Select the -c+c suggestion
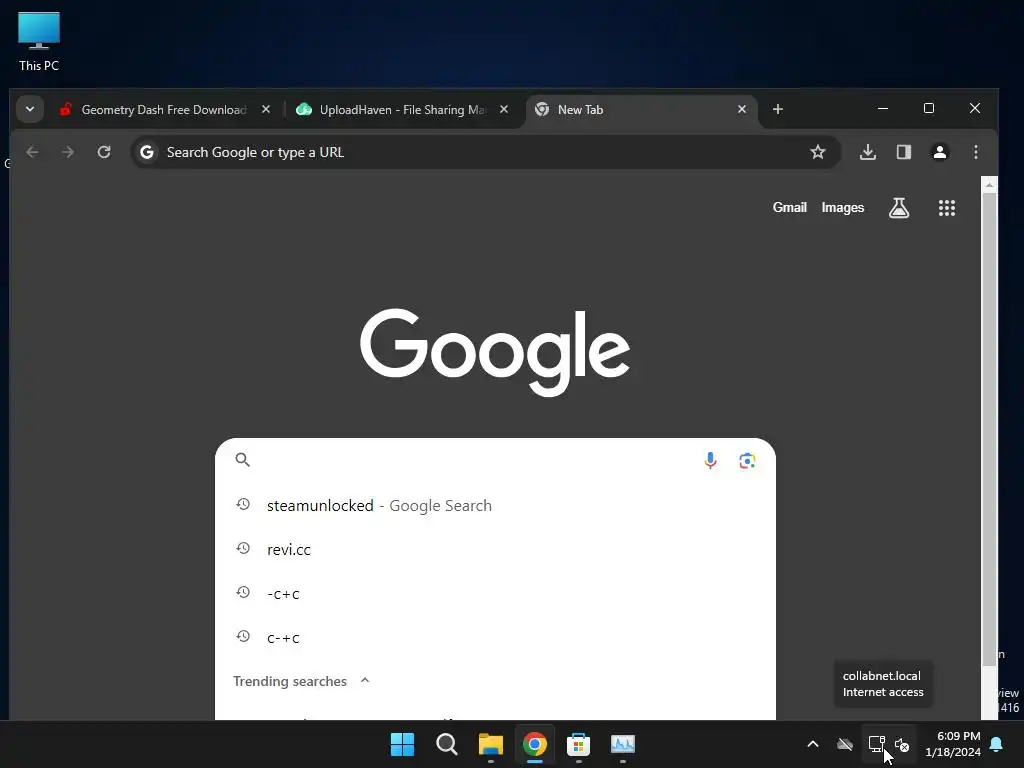Image resolution: width=1024 pixels, height=768 pixels. pos(495,594)
